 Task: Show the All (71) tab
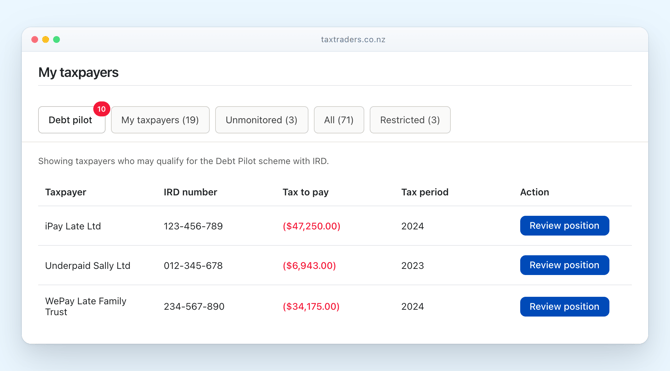[339, 120]
